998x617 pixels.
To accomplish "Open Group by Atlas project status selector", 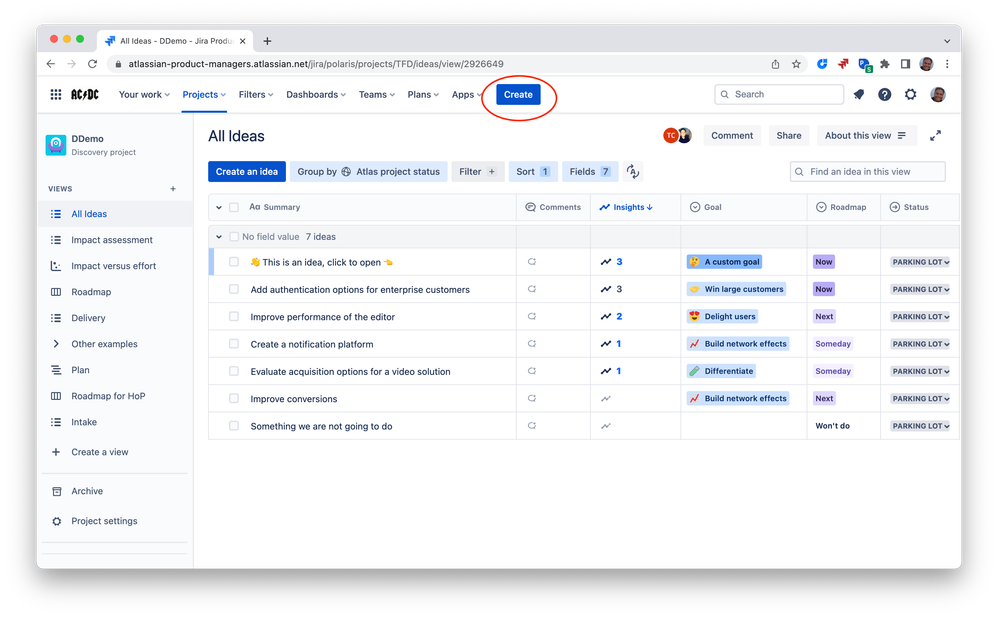I will [x=369, y=171].
